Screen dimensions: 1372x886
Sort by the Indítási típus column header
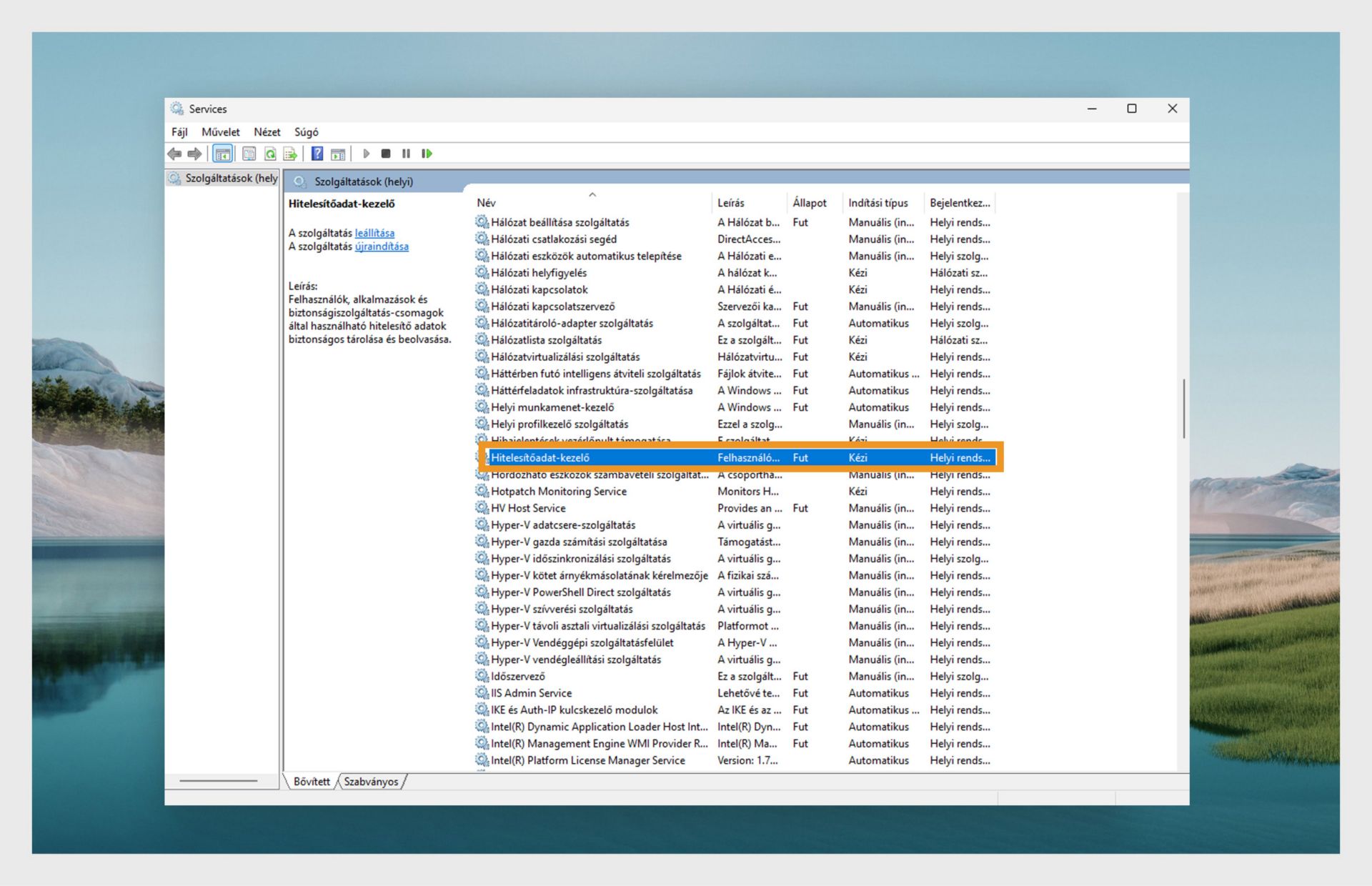click(878, 203)
